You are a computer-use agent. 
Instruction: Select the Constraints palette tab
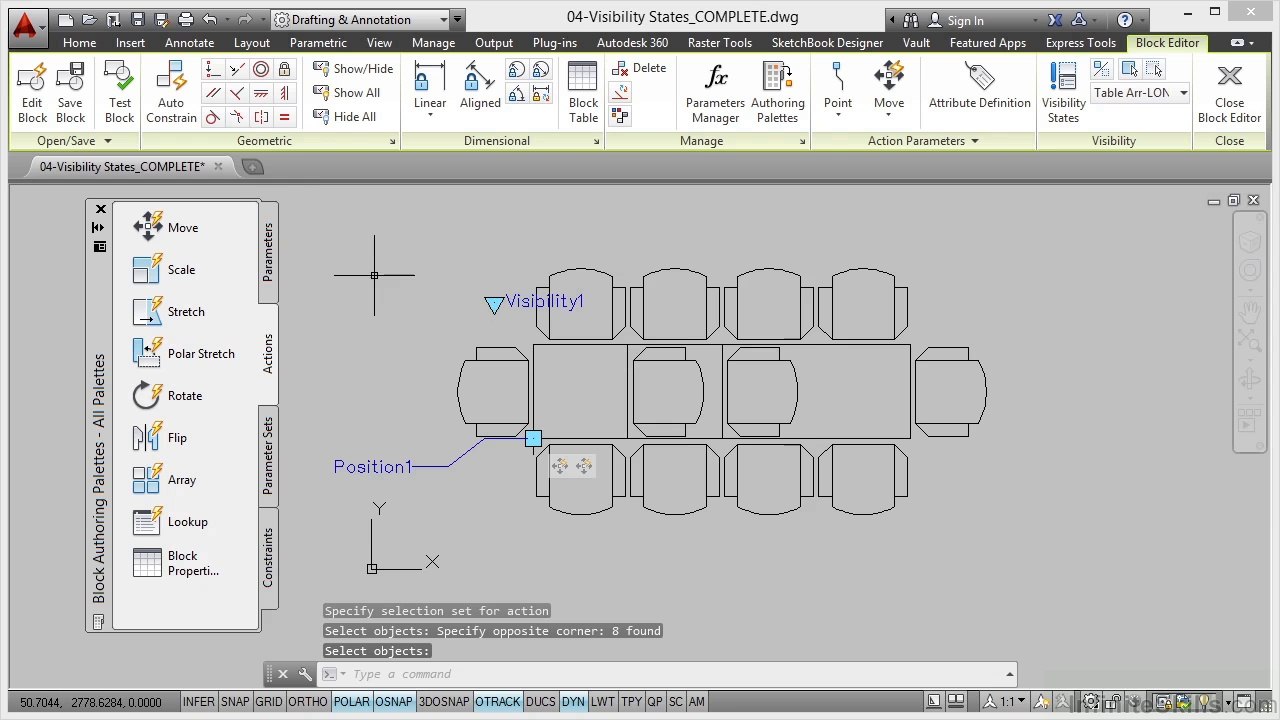pyautogui.click(x=268, y=558)
